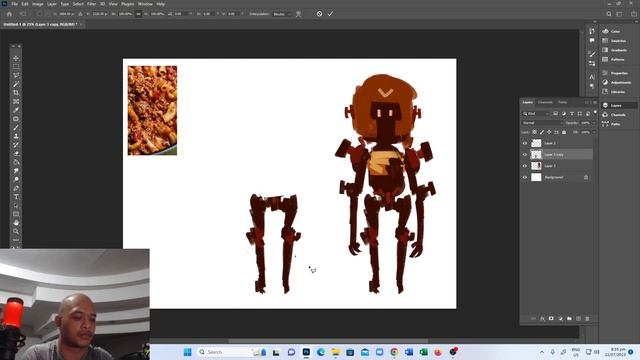Switch to the Paths tab

[x=562, y=102]
